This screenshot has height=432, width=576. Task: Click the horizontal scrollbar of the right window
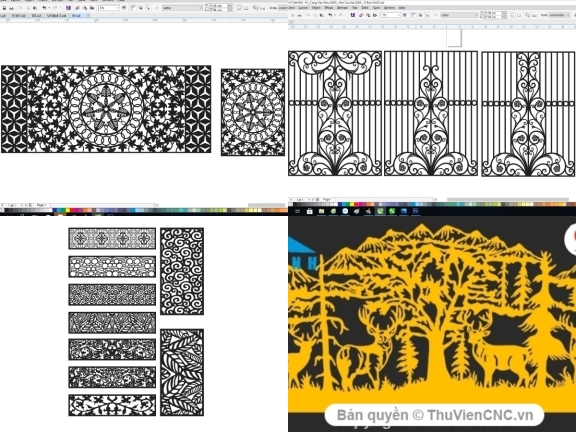(508, 199)
